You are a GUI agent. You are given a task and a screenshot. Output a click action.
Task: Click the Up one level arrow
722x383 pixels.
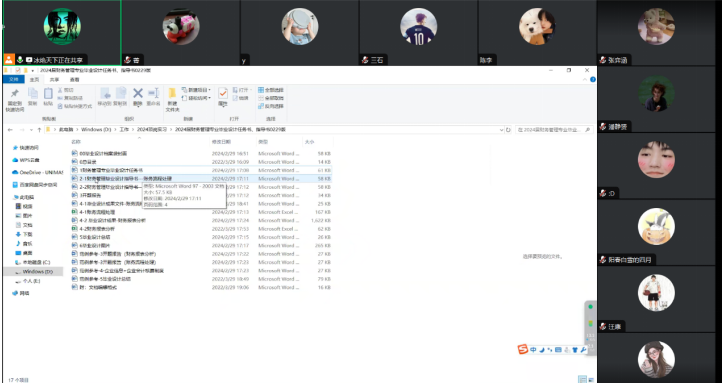coord(40,130)
